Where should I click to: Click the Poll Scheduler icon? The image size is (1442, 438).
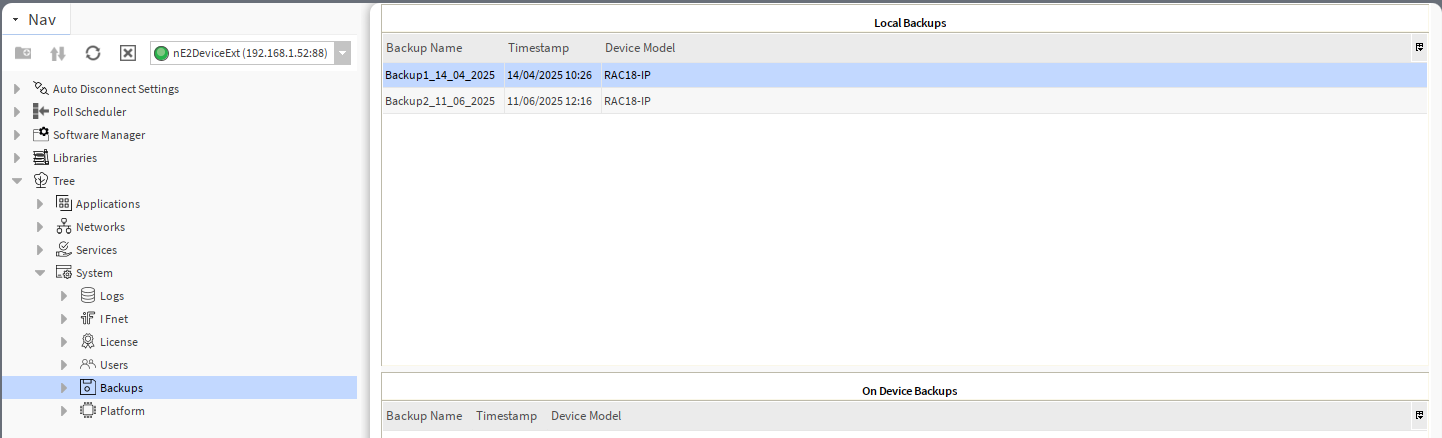pyautogui.click(x=41, y=111)
